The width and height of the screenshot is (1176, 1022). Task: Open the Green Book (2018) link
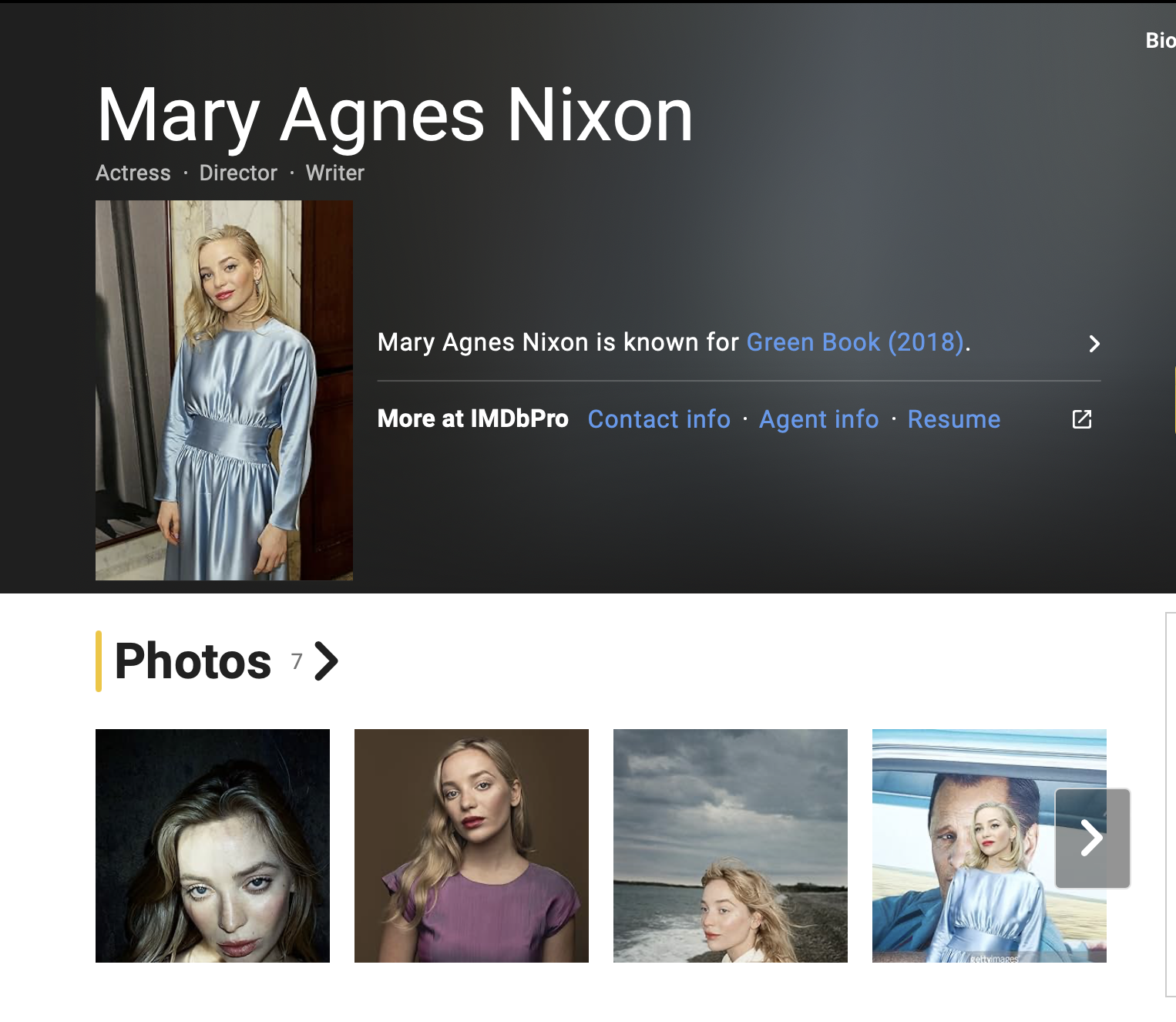tap(855, 342)
